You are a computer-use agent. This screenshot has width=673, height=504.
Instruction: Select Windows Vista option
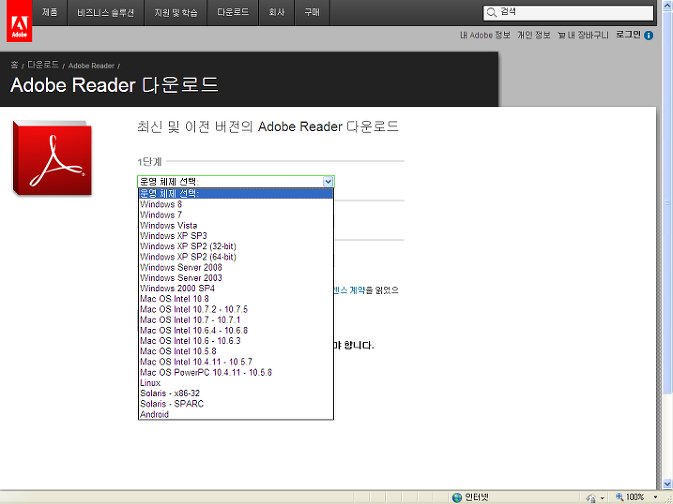click(x=236, y=225)
